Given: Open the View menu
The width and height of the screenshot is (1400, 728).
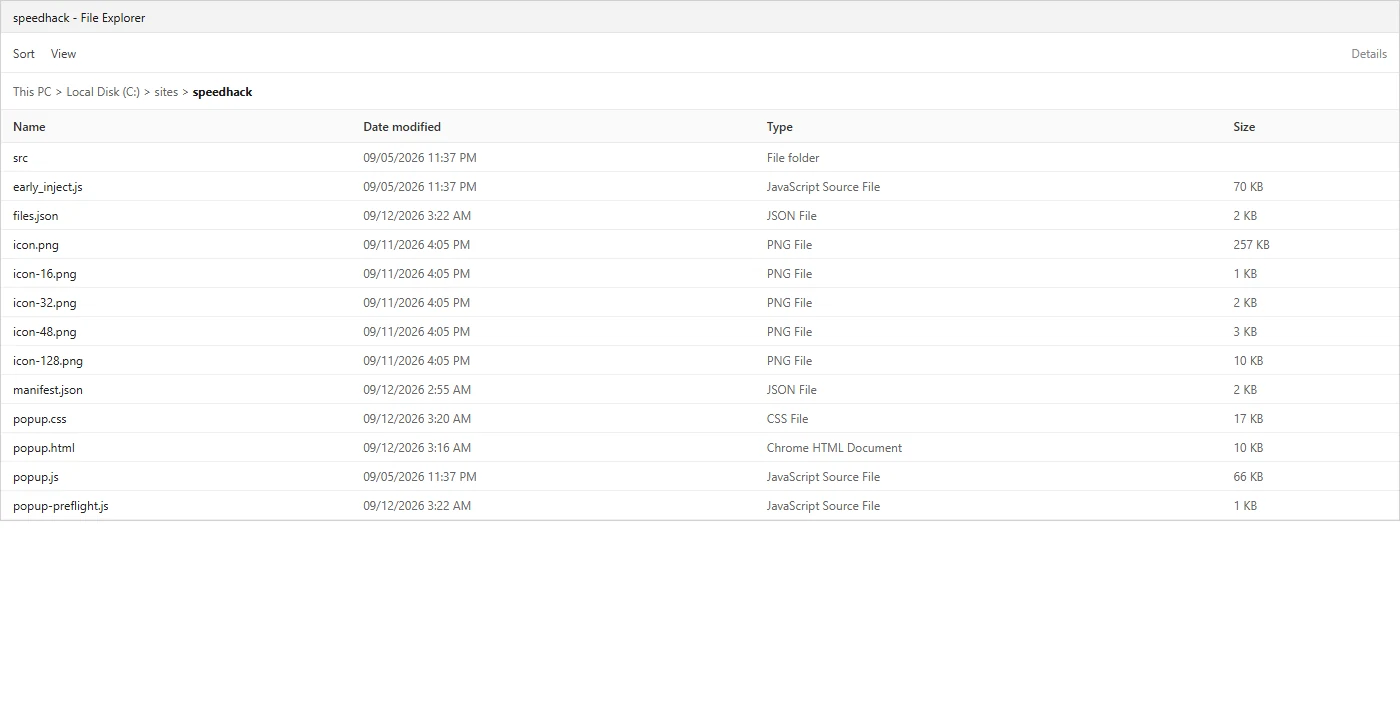Looking at the screenshot, I should click(63, 54).
